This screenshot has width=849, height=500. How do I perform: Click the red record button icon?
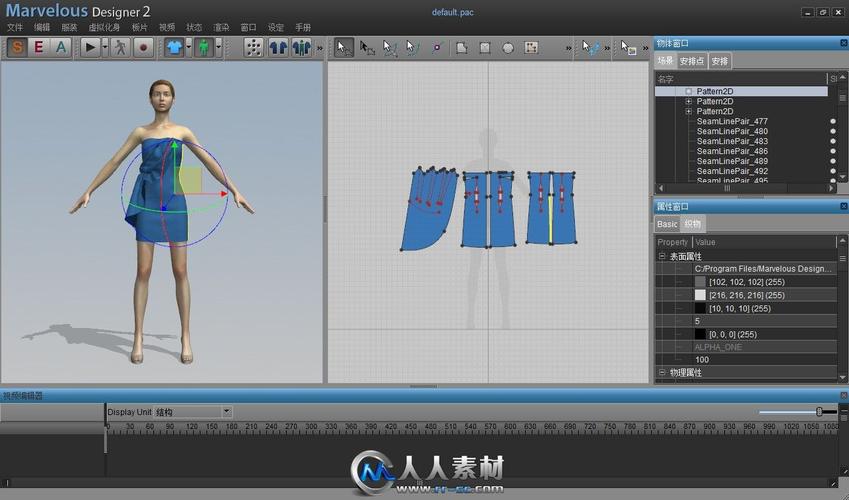143,48
